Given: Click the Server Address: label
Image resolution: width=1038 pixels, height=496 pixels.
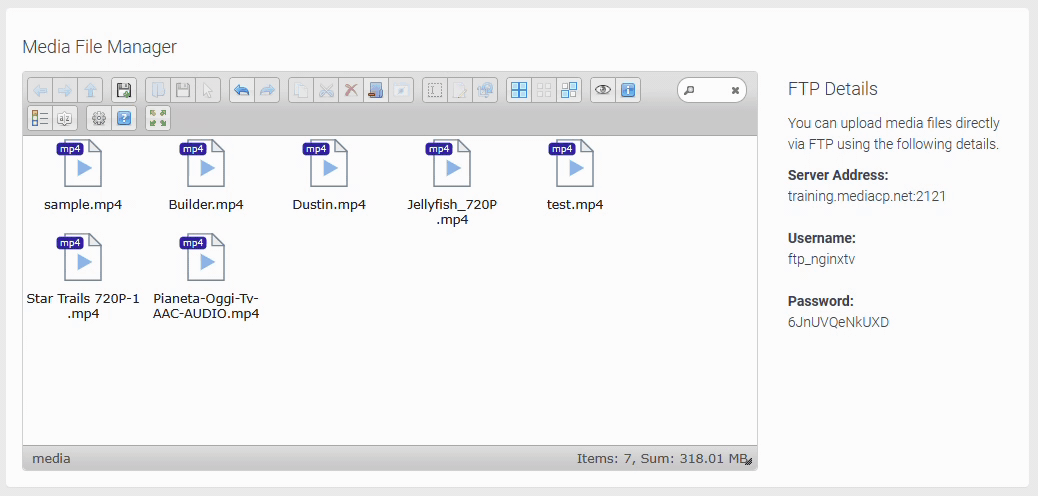Looking at the screenshot, I should 837,175.
